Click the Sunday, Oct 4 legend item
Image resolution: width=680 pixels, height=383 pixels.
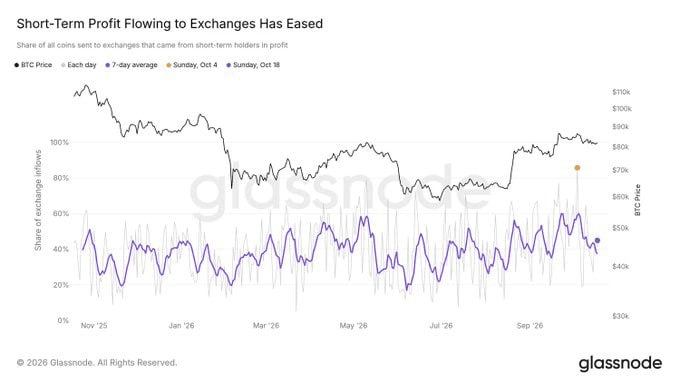coord(192,65)
